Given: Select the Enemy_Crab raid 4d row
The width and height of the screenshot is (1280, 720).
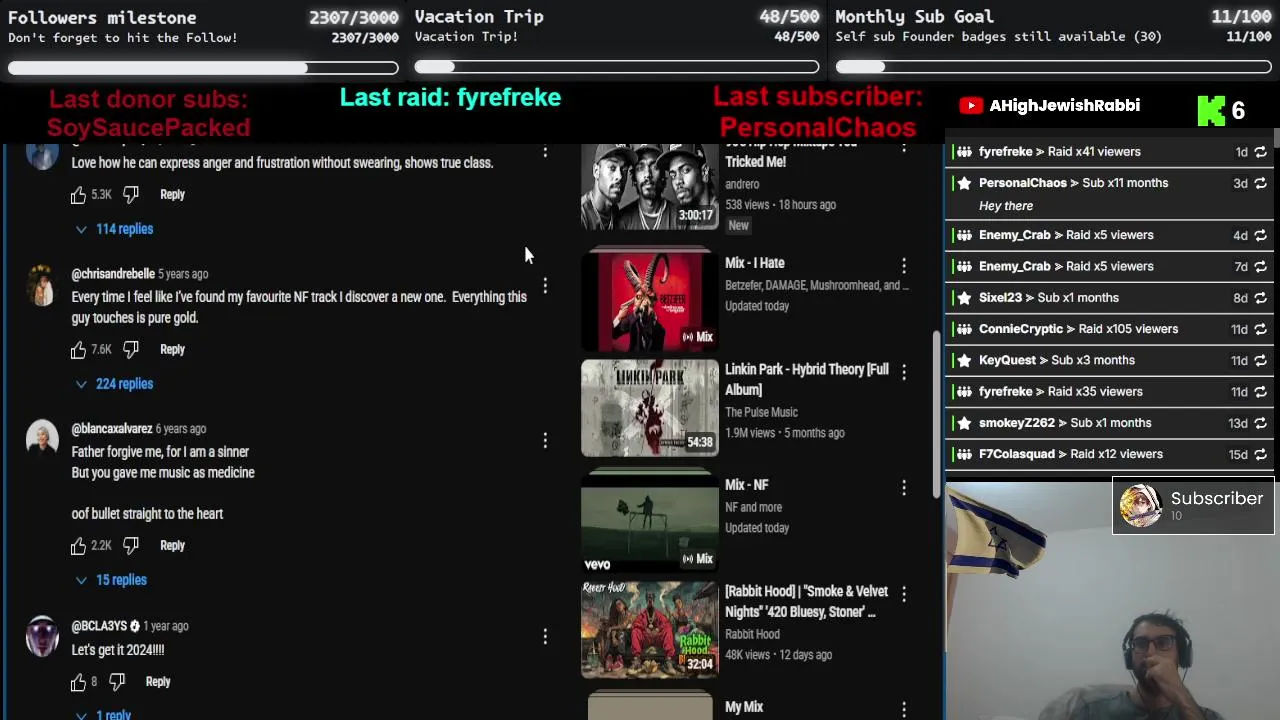Looking at the screenshot, I should point(1109,235).
